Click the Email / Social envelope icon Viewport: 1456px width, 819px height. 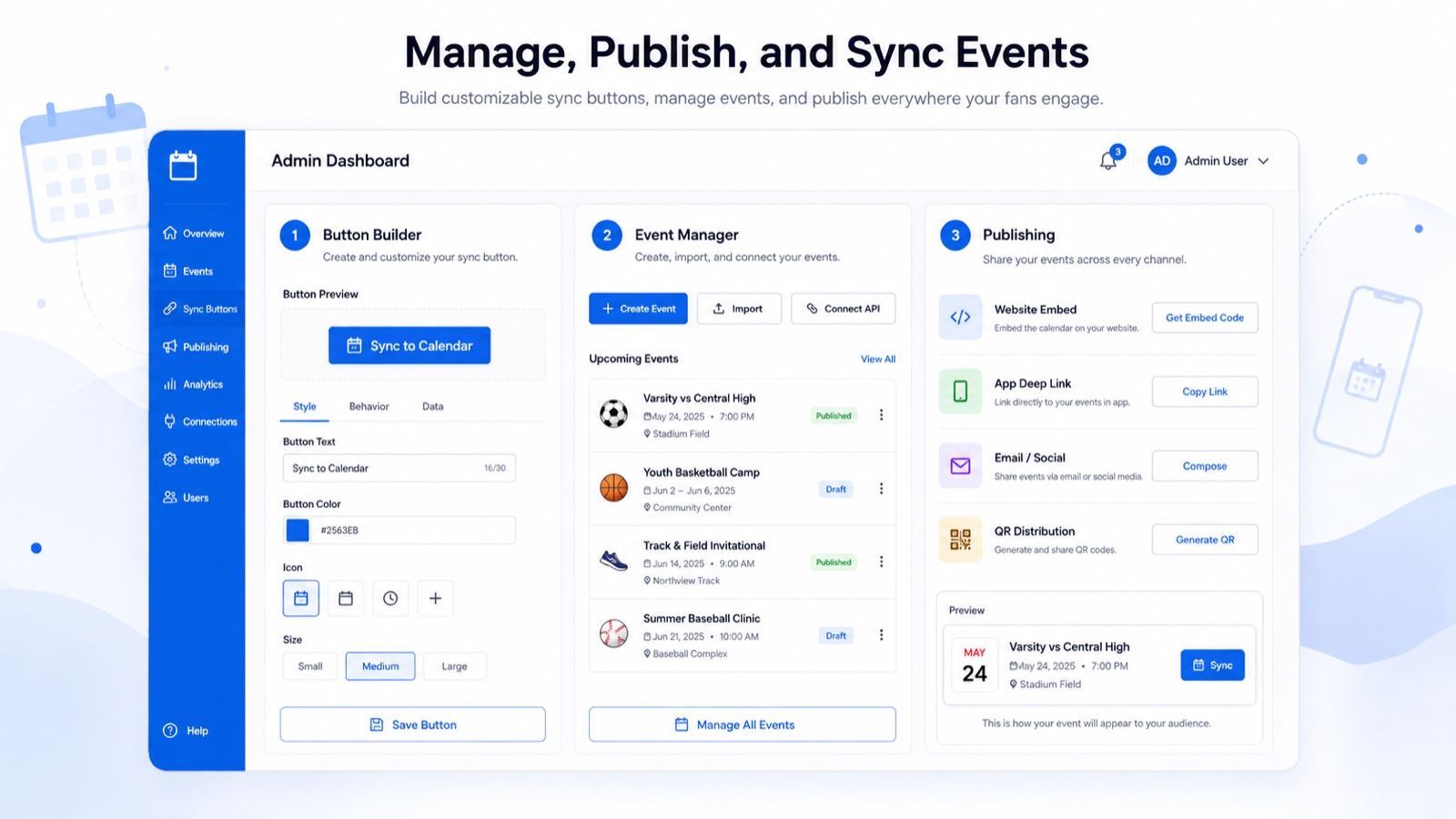click(960, 466)
